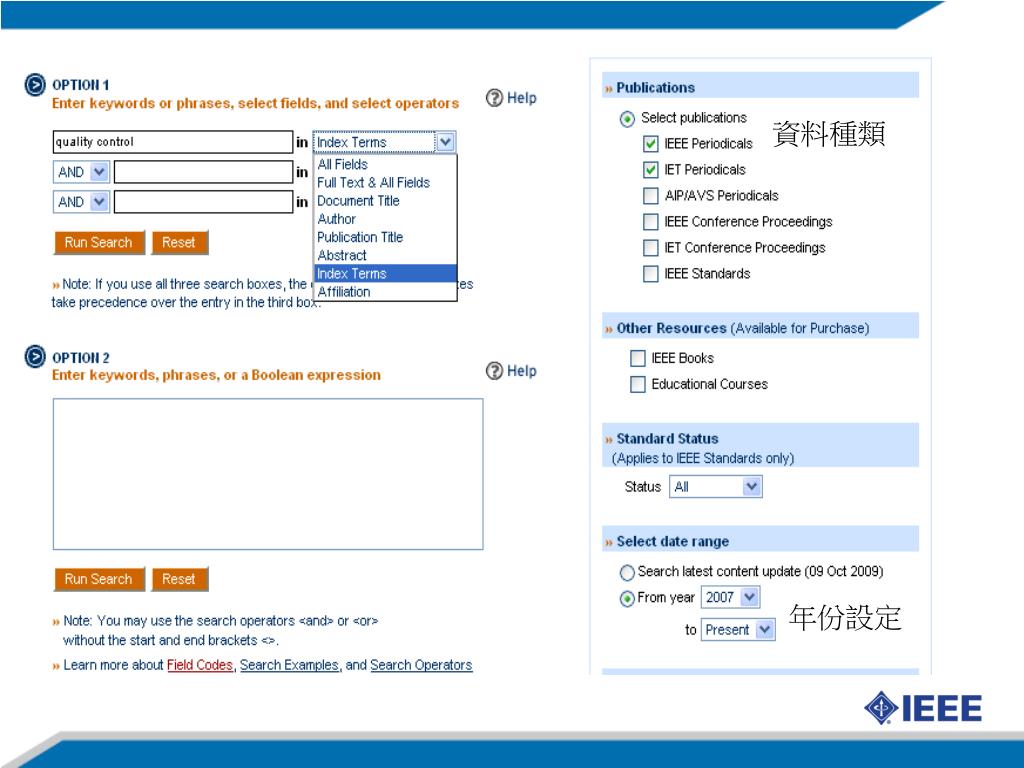
Task: Select highlighted 'Index Terms' list option
Action: point(385,274)
